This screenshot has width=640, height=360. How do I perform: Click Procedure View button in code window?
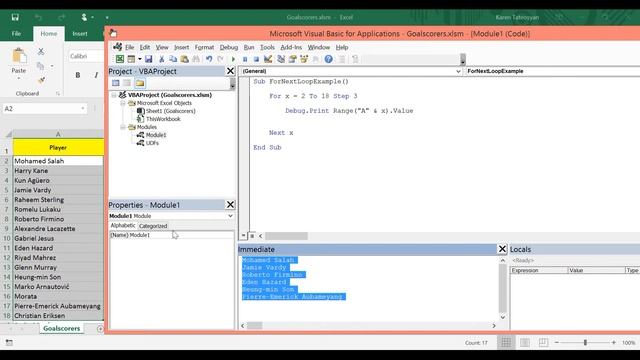pyautogui.click(x=244, y=236)
